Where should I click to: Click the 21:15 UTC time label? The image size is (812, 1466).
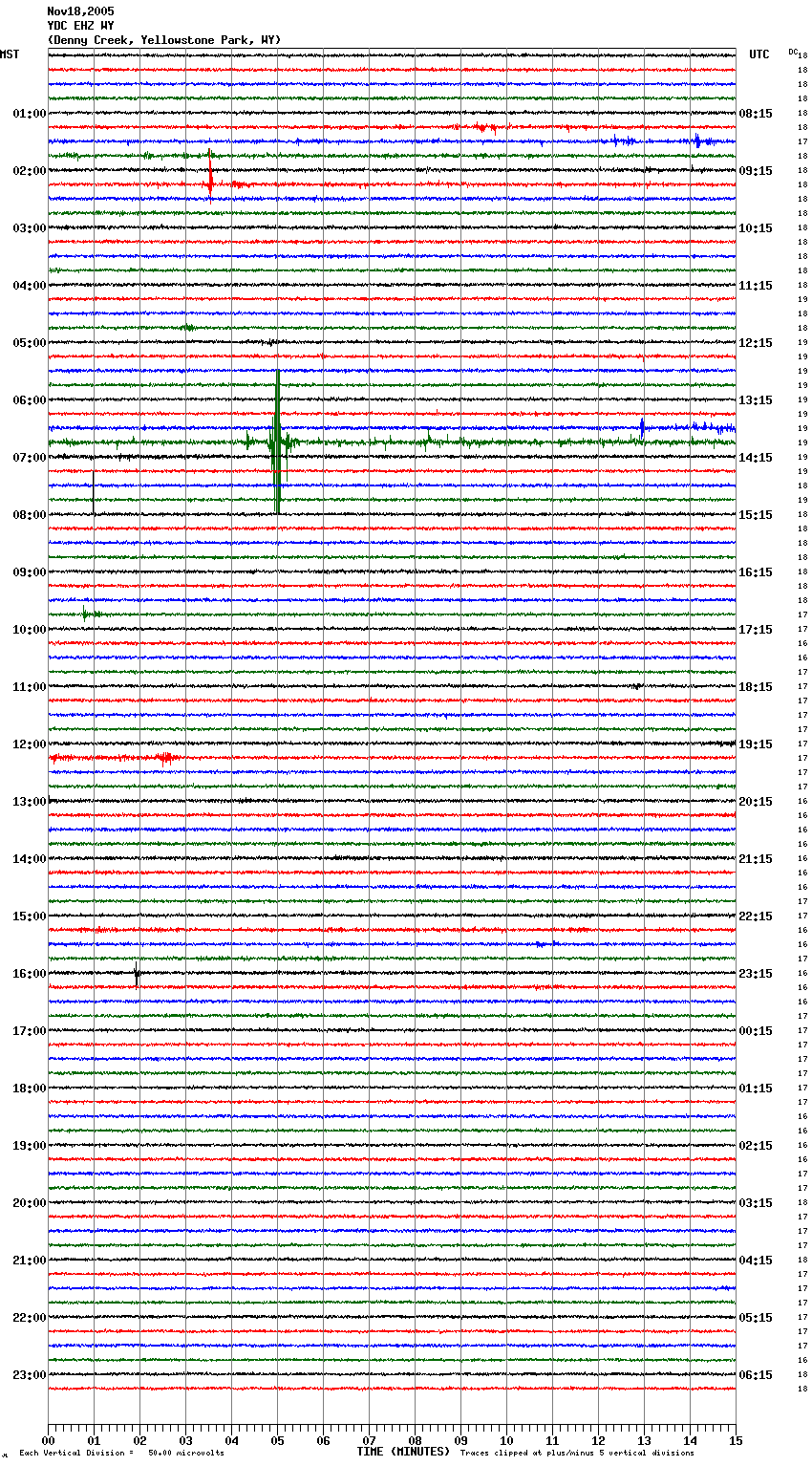756,859
